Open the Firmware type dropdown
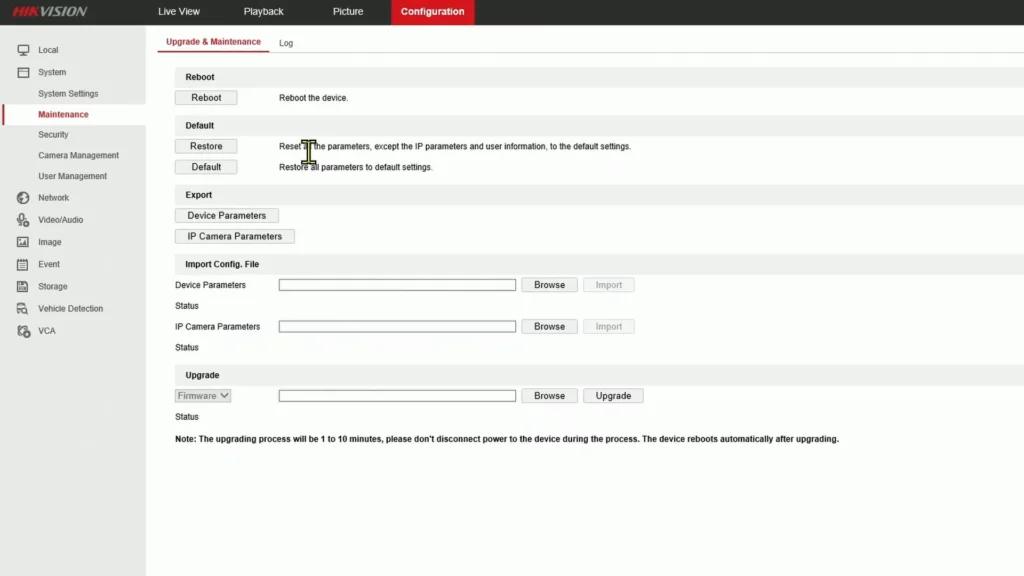This screenshot has height=576, width=1024. [x=202, y=395]
